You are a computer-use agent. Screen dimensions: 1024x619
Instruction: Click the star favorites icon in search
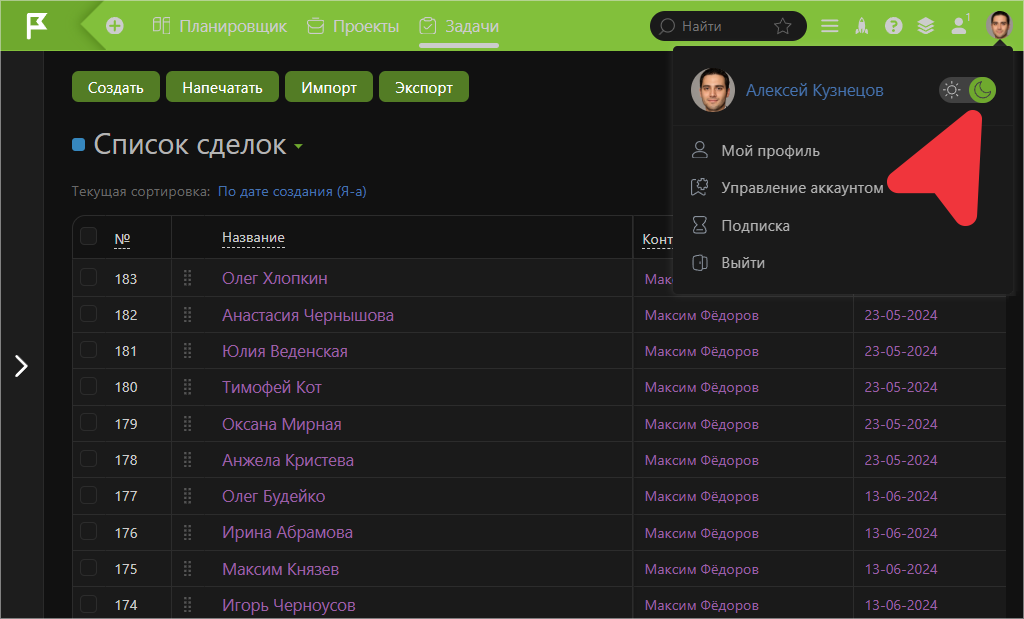coord(783,26)
